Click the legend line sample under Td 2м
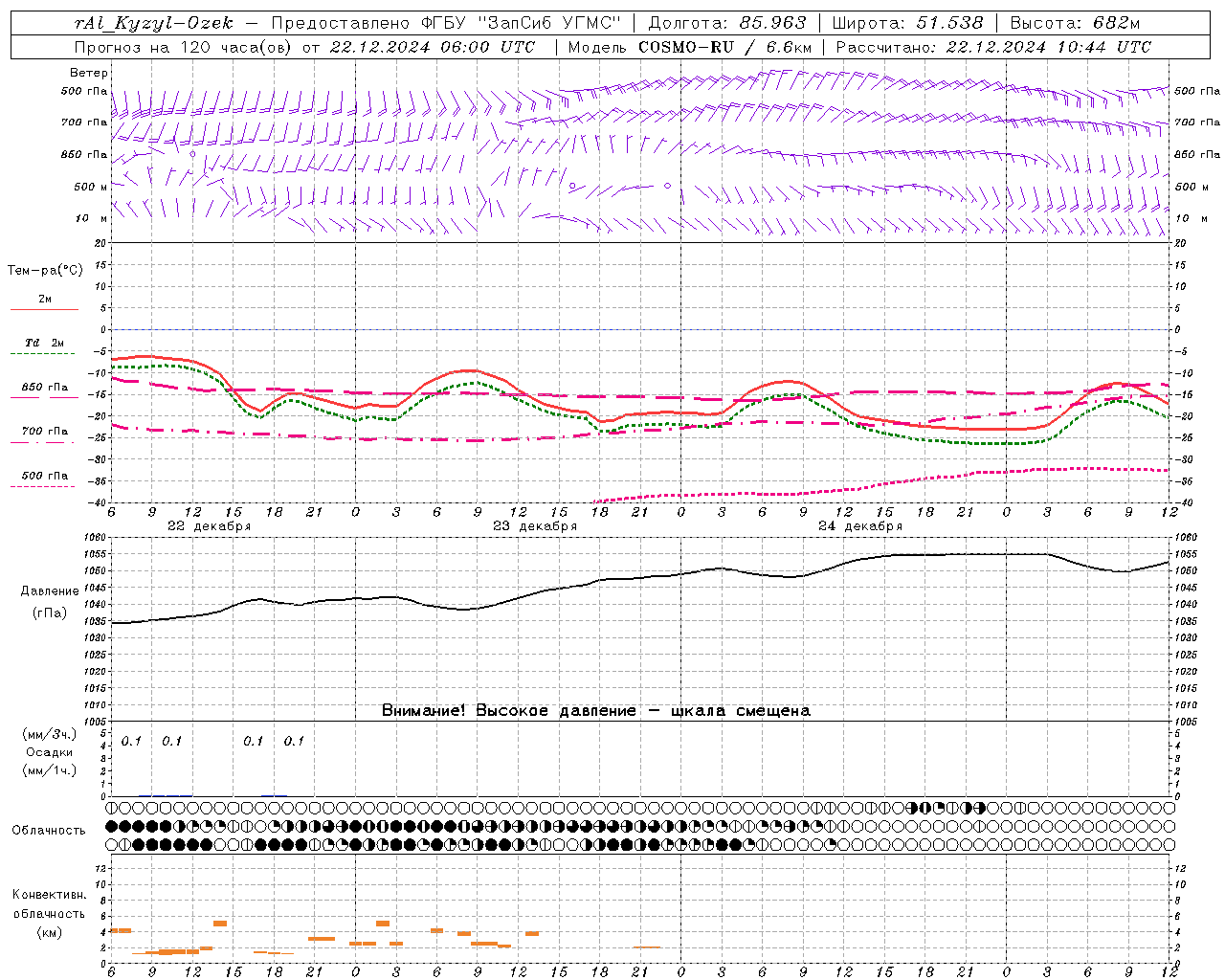1225x980 pixels. [x=44, y=354]
